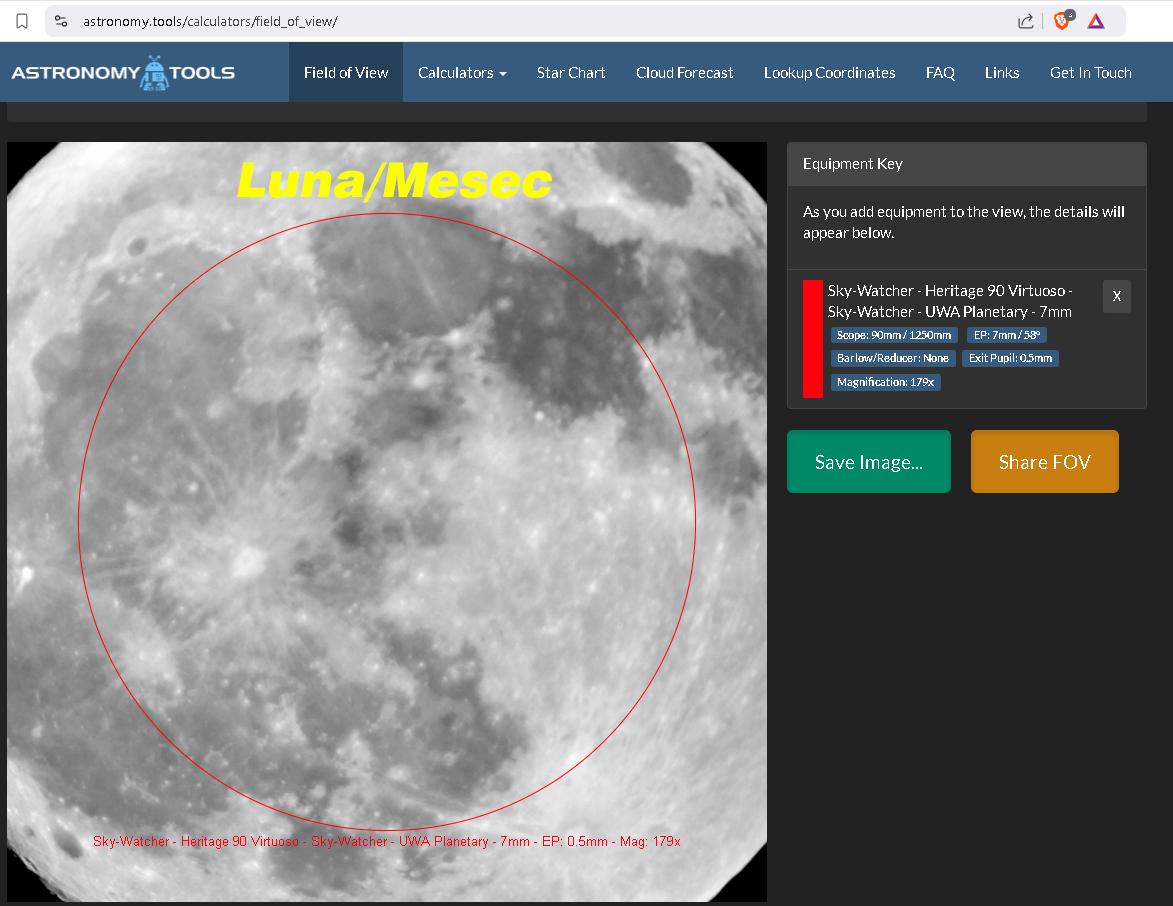Remove equipment with the X button
The width and height of the screenshot is (1173, 906).
pyautogui.click(x=1117, y=297)
